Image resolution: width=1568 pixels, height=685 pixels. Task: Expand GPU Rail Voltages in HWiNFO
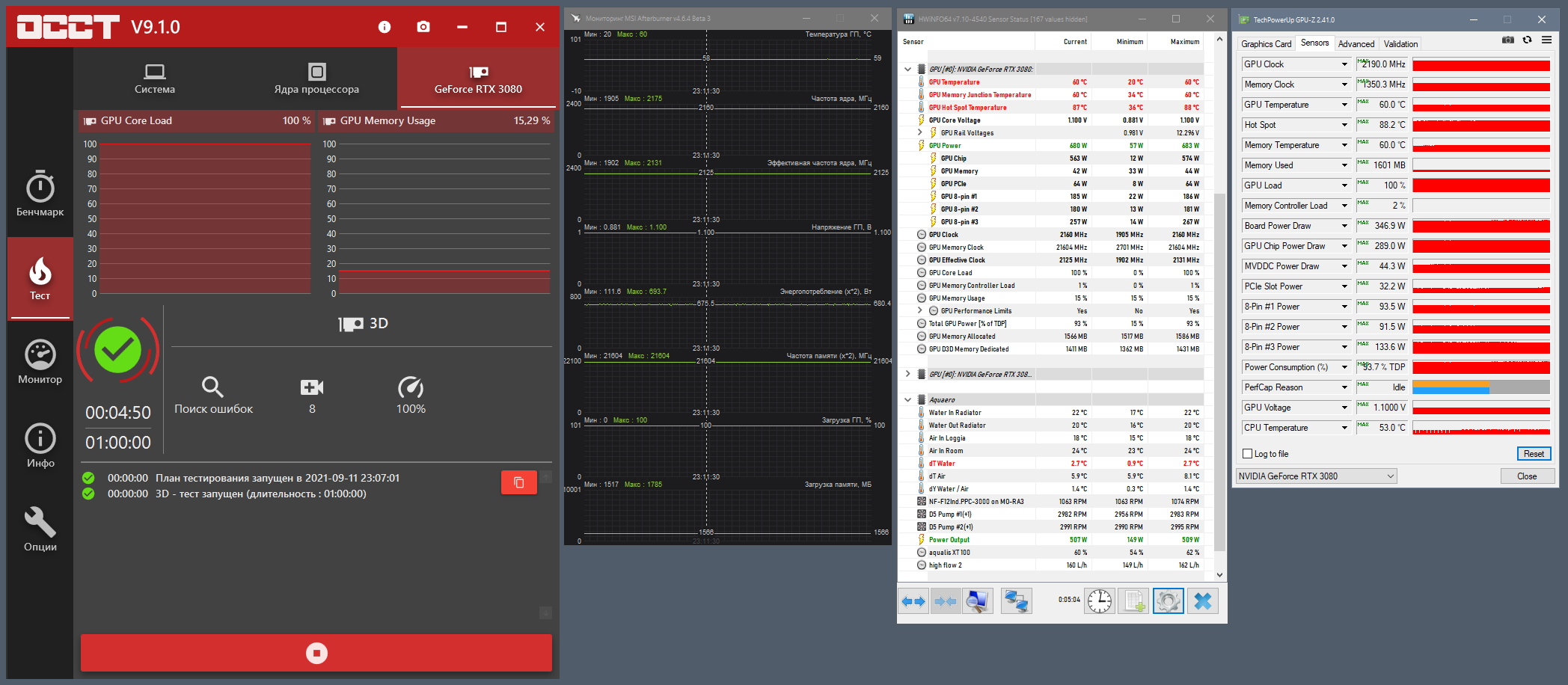pyautogui.click(x=920, y=133)
